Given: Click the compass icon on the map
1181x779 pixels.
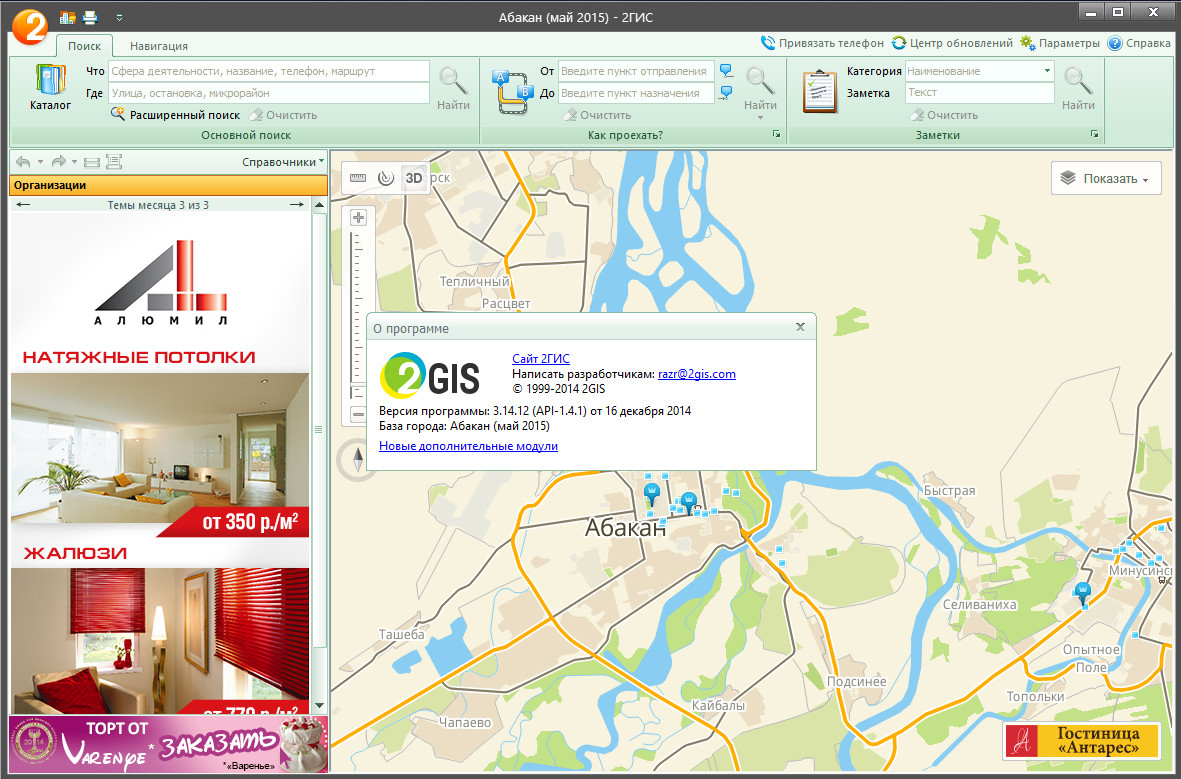Looking at the screenshot, I should [359, 459].
